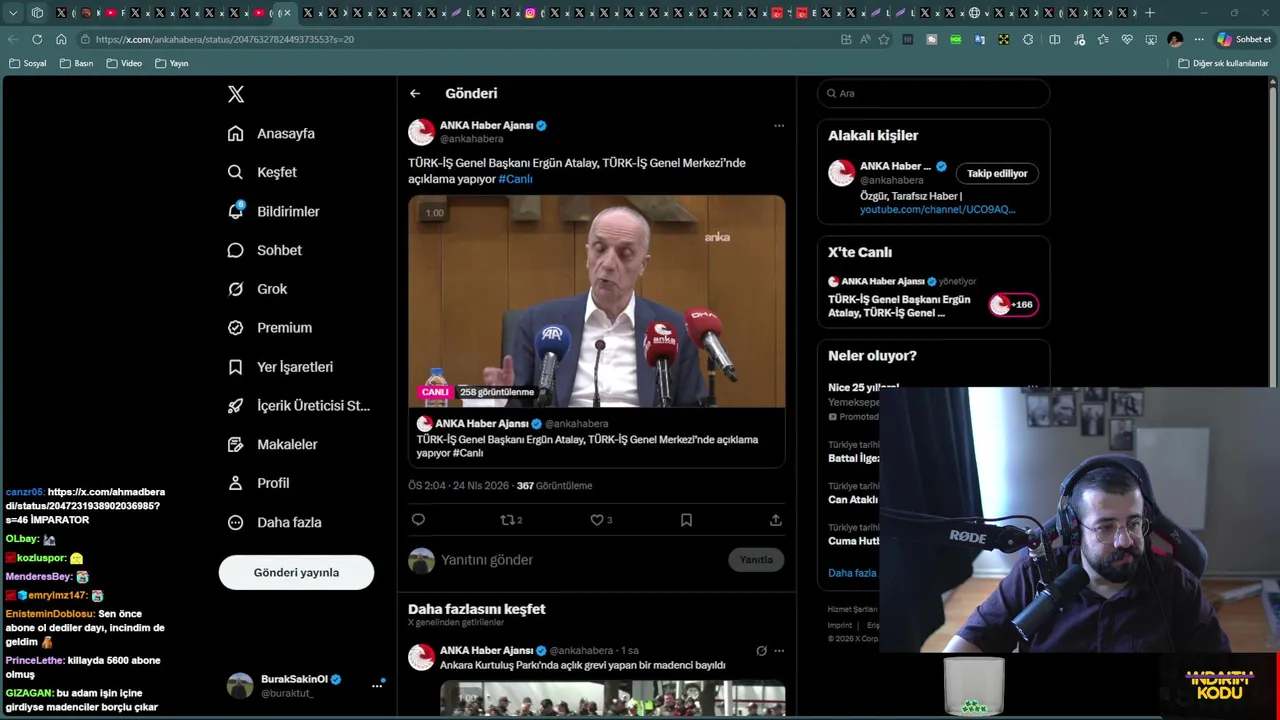Screen dimensions: 1280x720
Task: Open Profil page
Action: pyautogui.click(x=258, y=483)
